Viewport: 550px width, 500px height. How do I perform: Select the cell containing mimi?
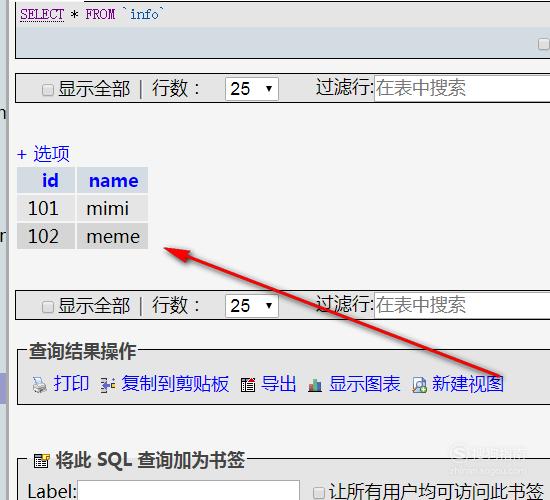pos(112,208)
